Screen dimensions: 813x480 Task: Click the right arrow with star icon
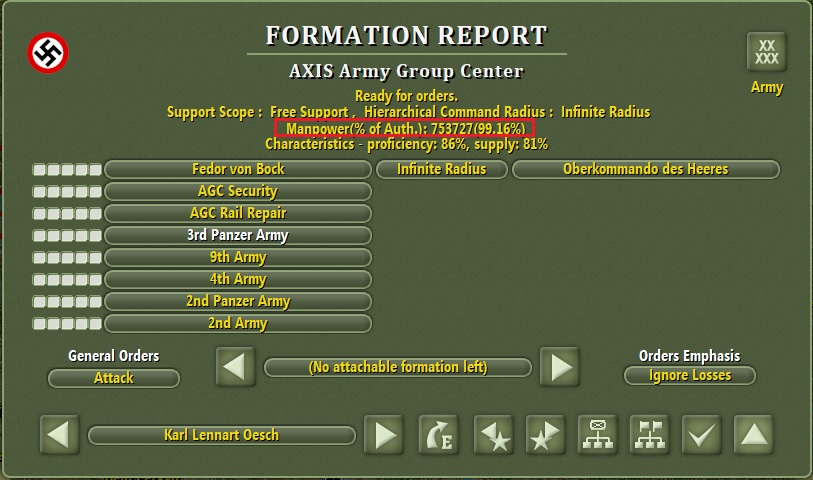(x=545, y=434)
